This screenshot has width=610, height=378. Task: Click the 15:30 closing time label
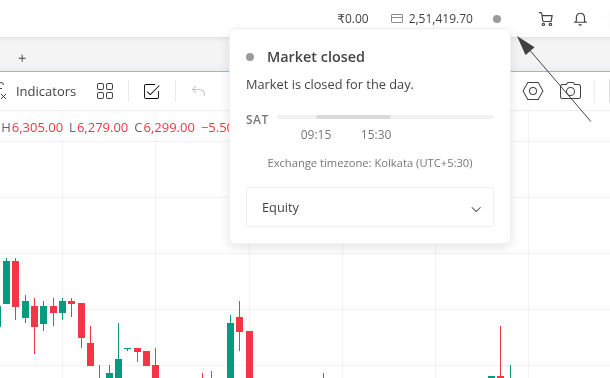(376, 135)
